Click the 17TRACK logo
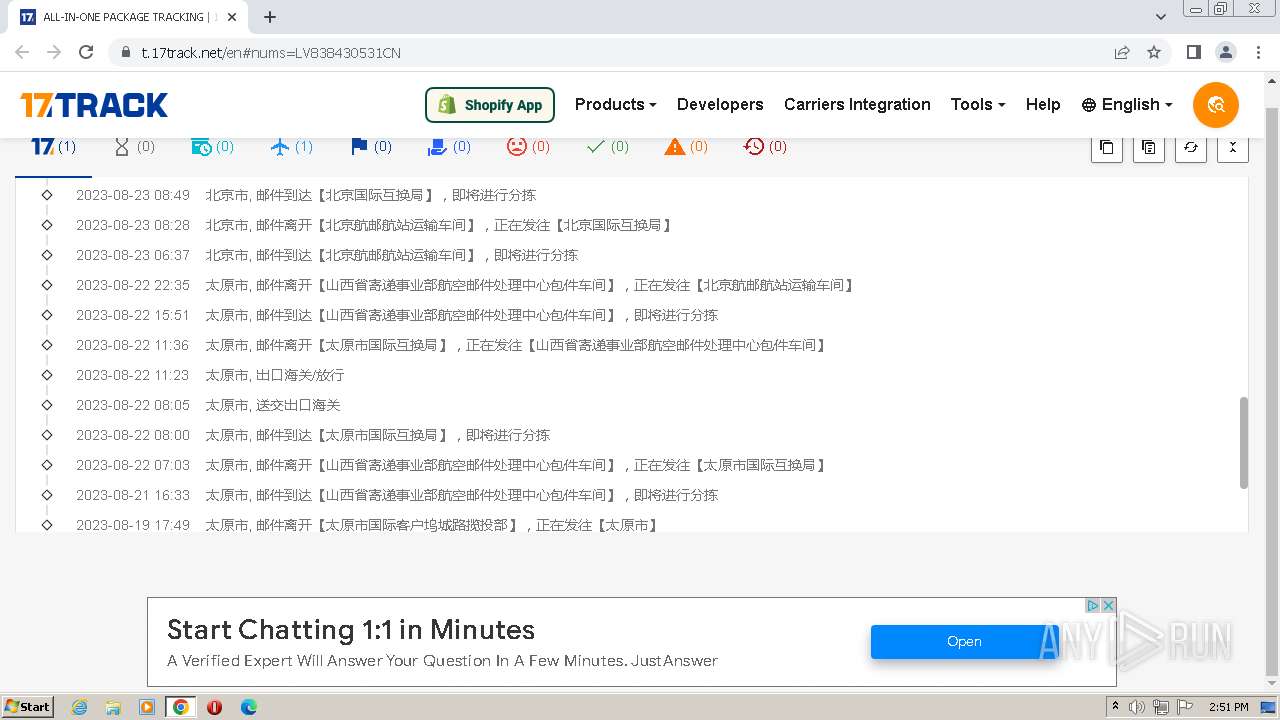1280x720 pixels. (94, 105)
